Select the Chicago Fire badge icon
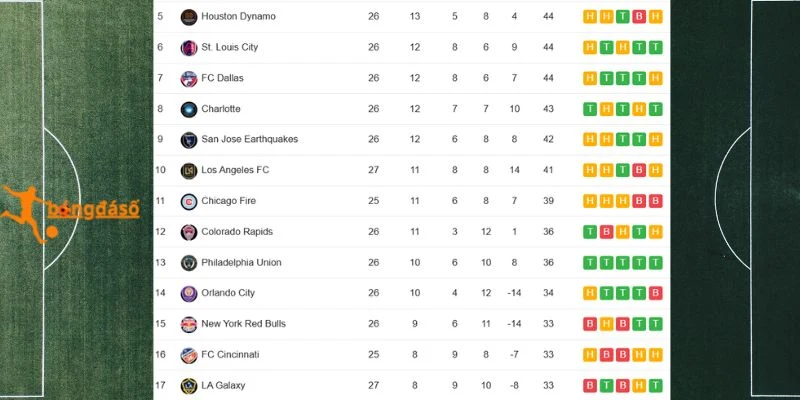This screenshot has height=400, width=800. 189,202
